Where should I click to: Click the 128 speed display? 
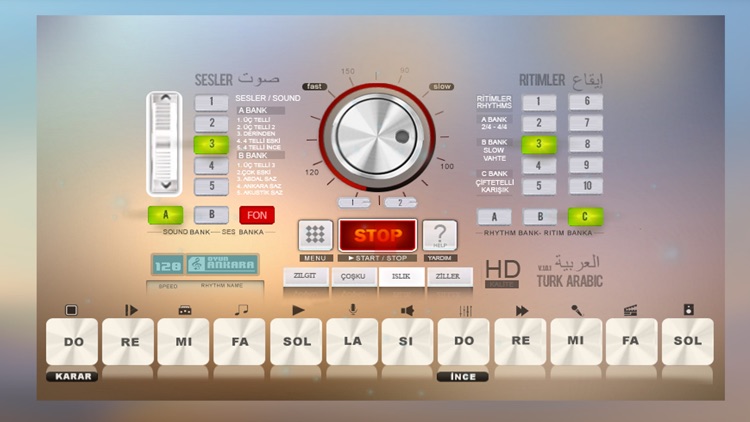(168, 265)
